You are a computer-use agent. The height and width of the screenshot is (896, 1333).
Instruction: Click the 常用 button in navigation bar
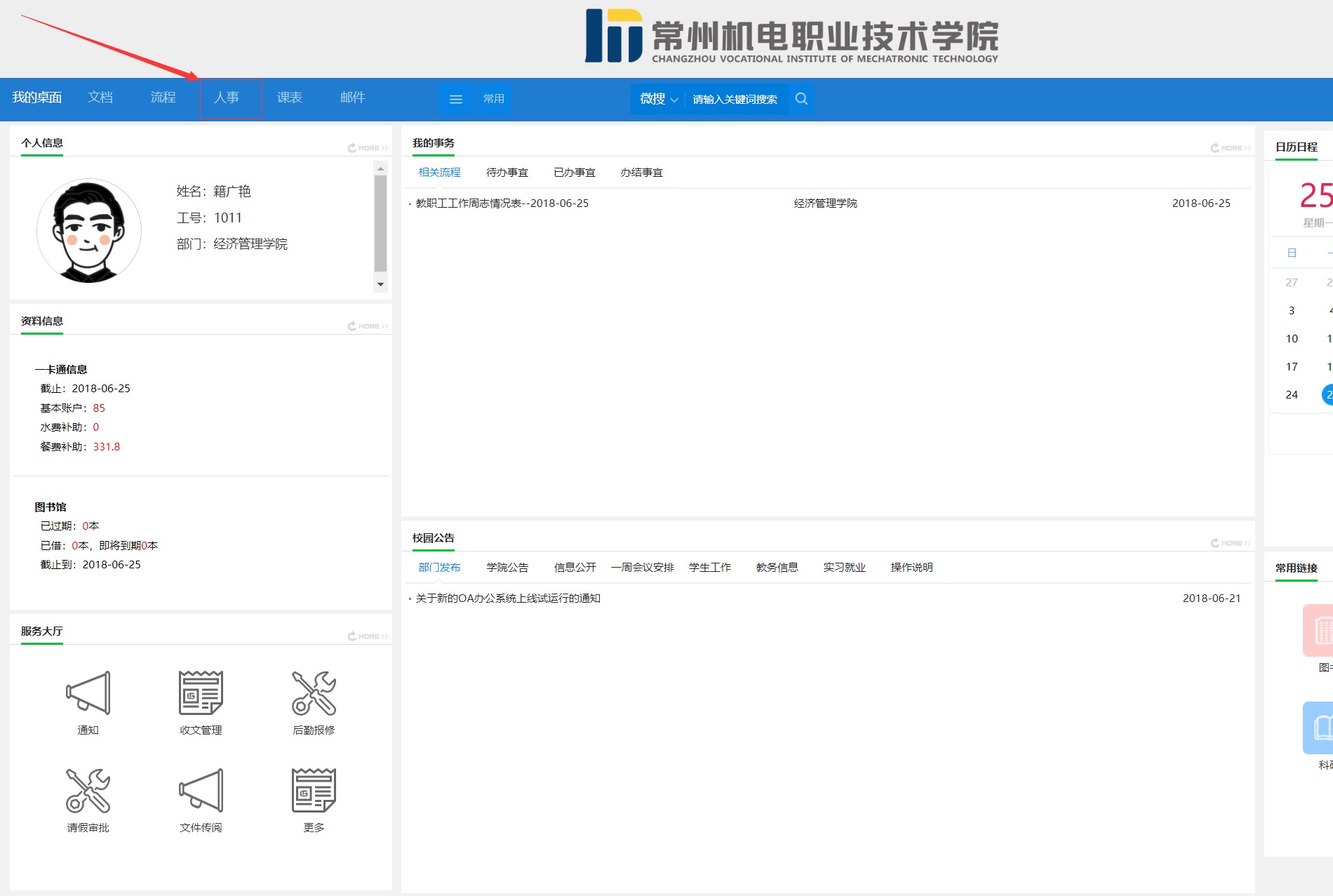click(x=494, y=99)
